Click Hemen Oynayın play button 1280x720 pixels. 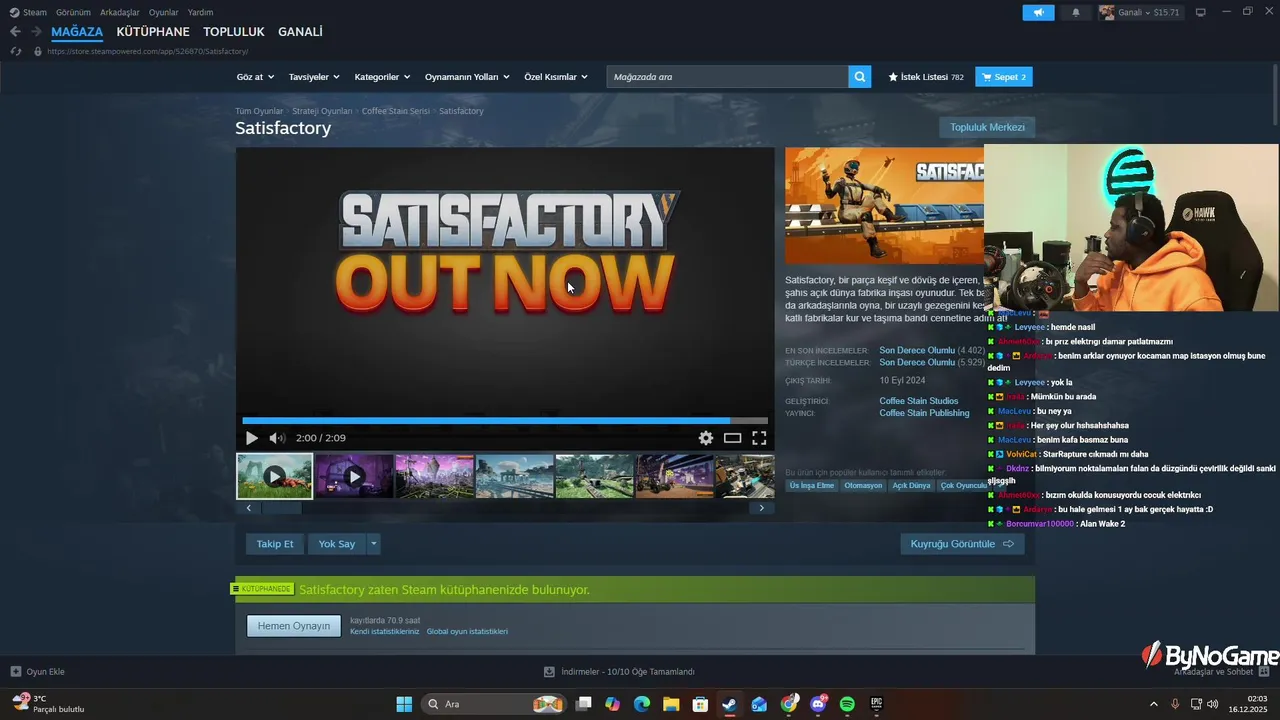[x=294, y=626]
